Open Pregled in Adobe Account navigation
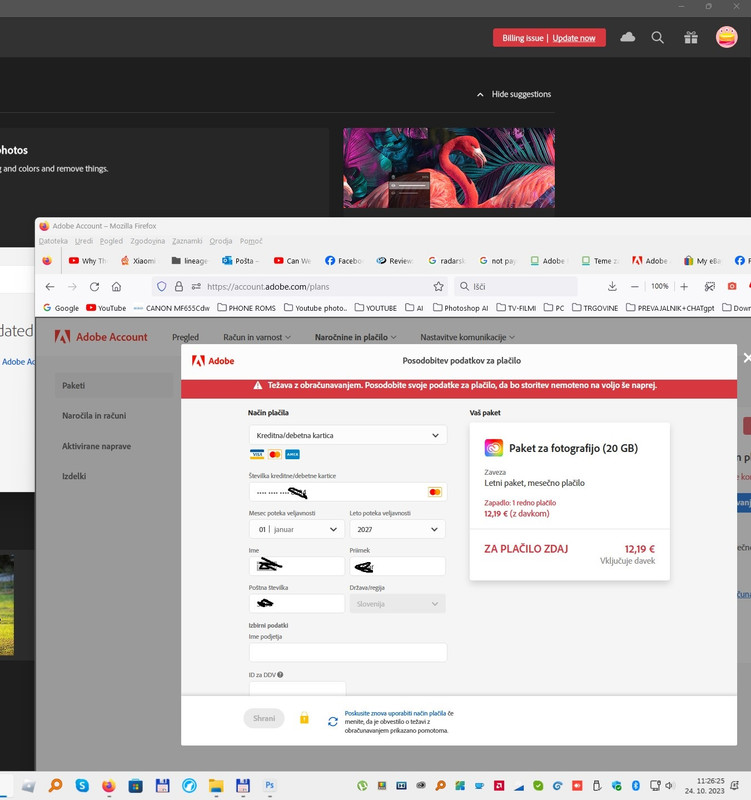Viewport: 751px width, 800px height. click(185, 337)
